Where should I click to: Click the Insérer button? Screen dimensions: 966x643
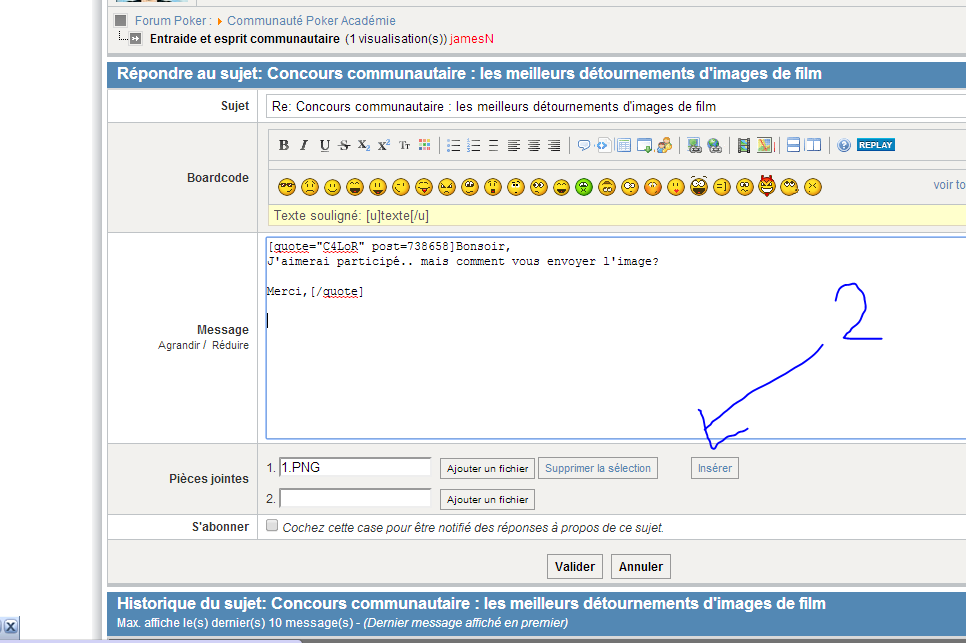tap(715, 468)
